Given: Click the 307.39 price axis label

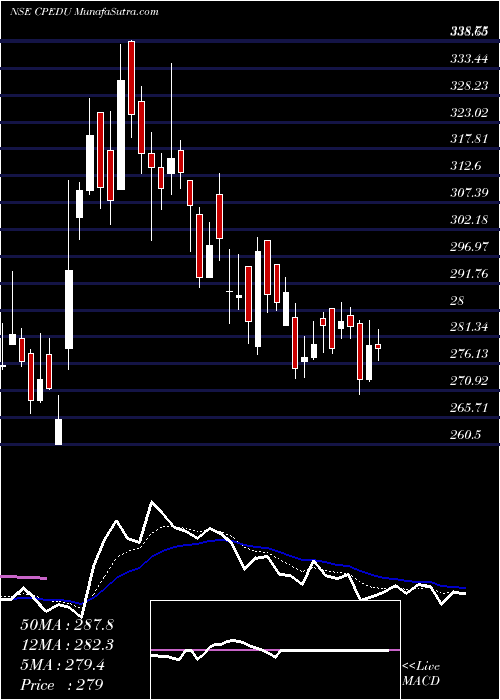Looking at the screenshot, I should 469,192.
